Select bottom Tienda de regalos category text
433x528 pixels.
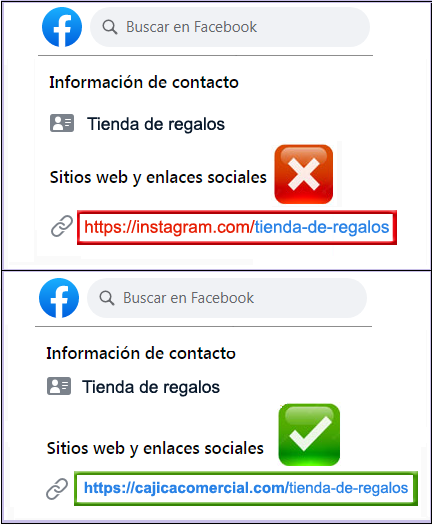point(151,387)
